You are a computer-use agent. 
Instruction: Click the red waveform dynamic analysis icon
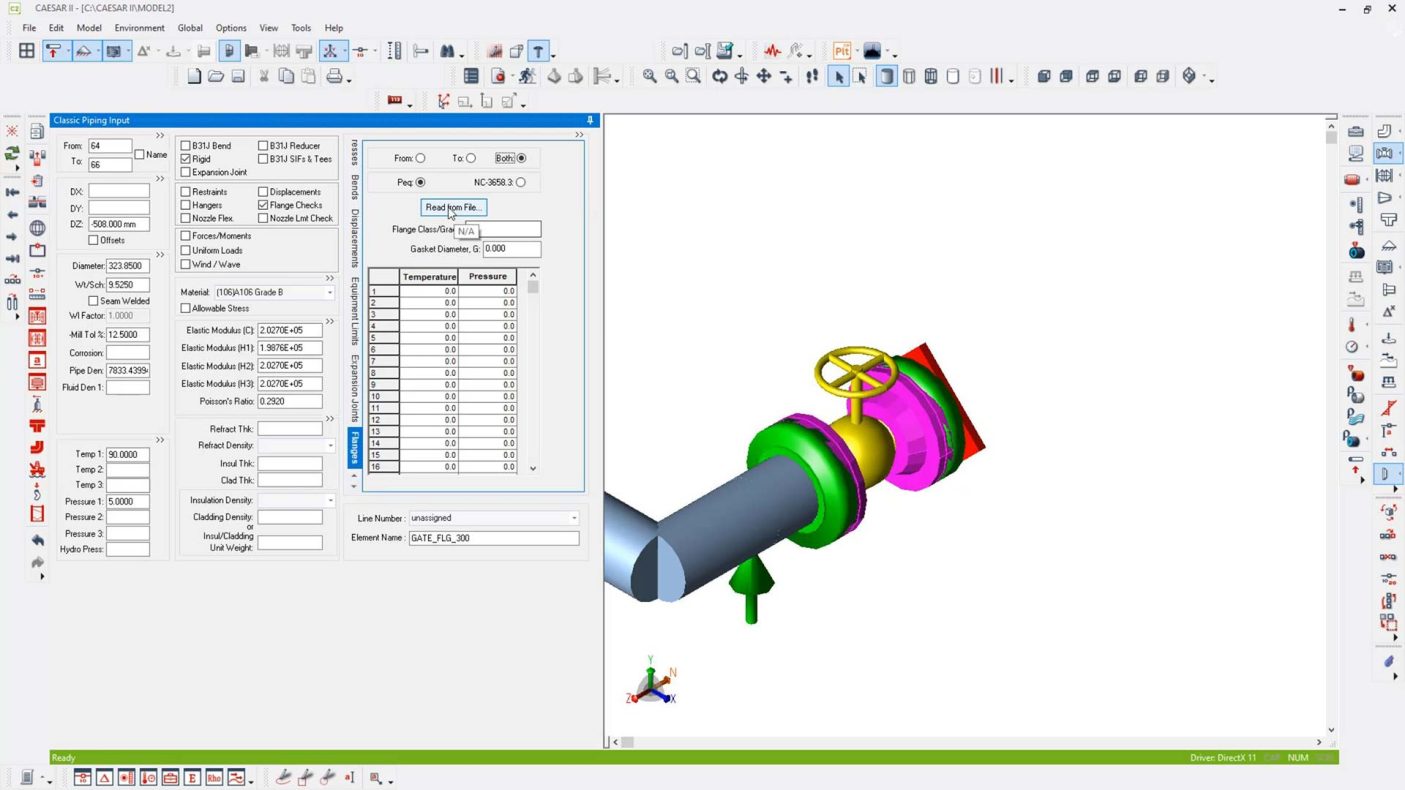coord(772,51)
